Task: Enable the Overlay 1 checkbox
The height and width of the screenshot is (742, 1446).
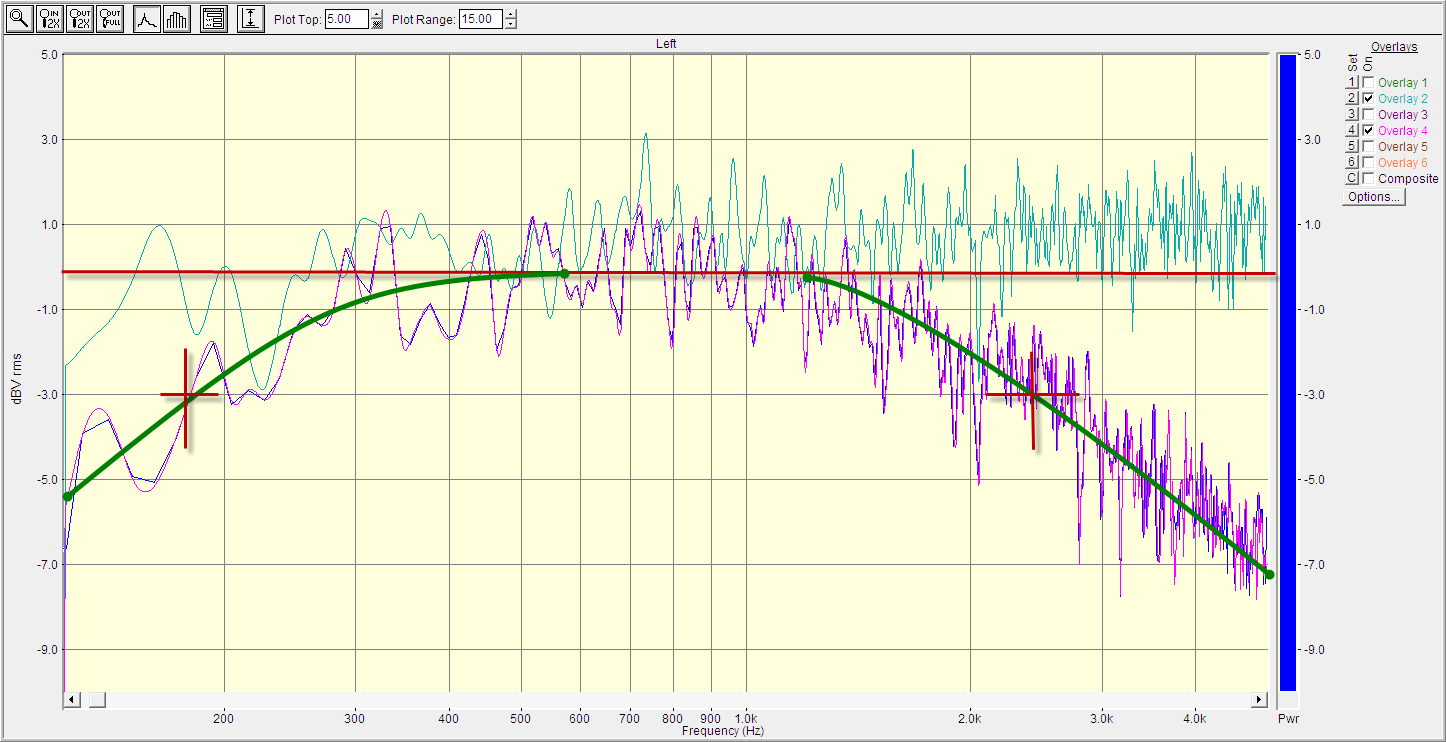Action: click(x=1367, y=83)
